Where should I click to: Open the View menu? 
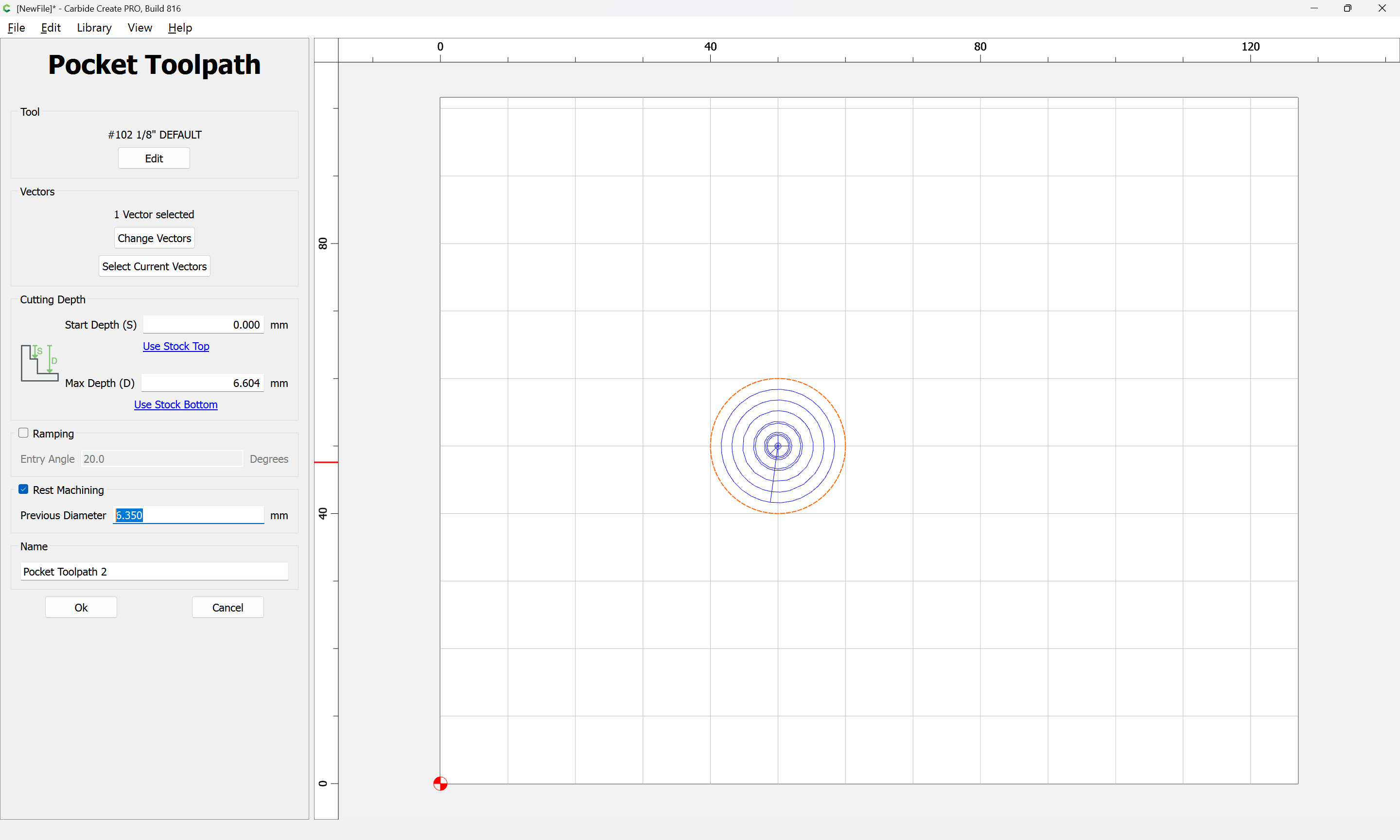(139, 28)
